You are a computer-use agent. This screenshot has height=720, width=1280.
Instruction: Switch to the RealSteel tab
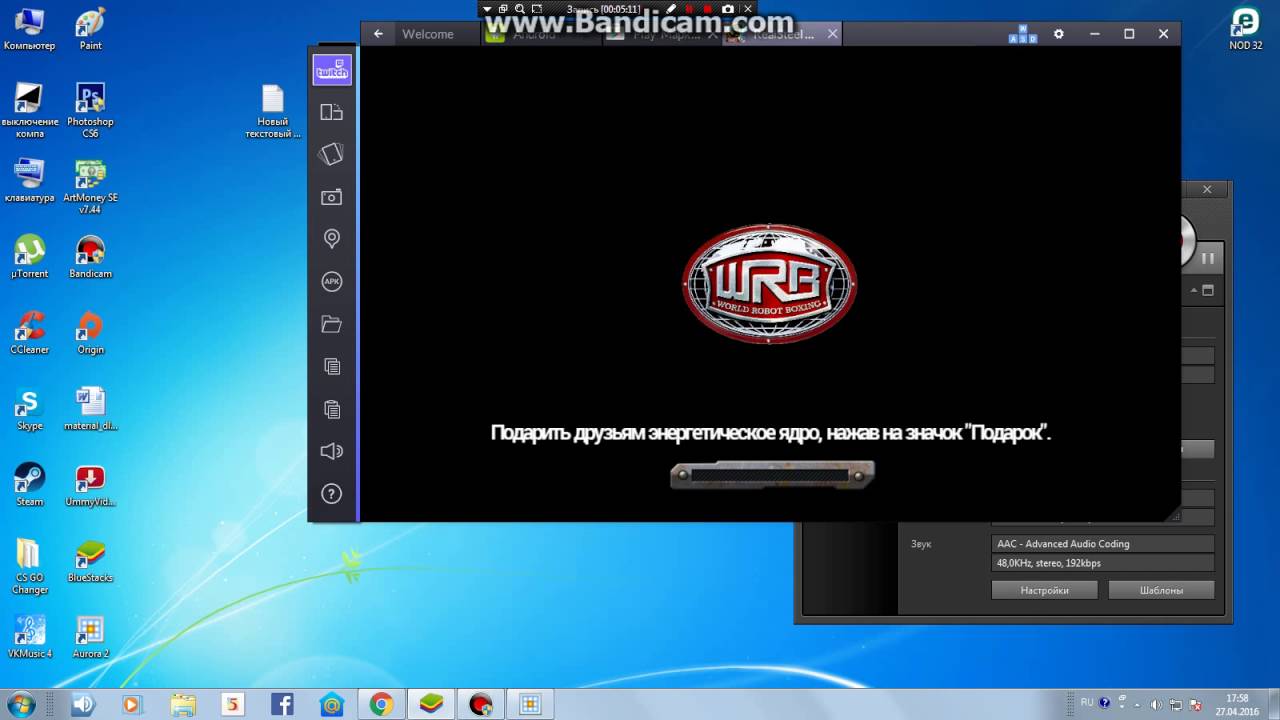pos(783,34)
